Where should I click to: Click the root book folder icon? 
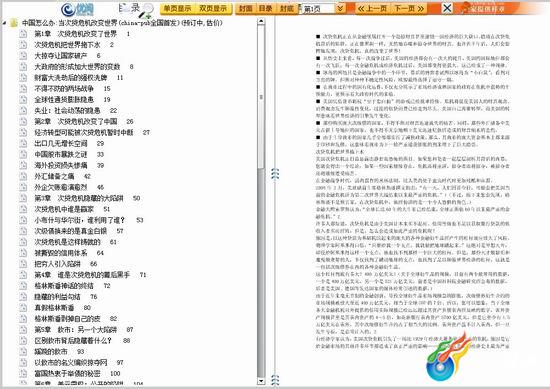(x=14, y=23)
